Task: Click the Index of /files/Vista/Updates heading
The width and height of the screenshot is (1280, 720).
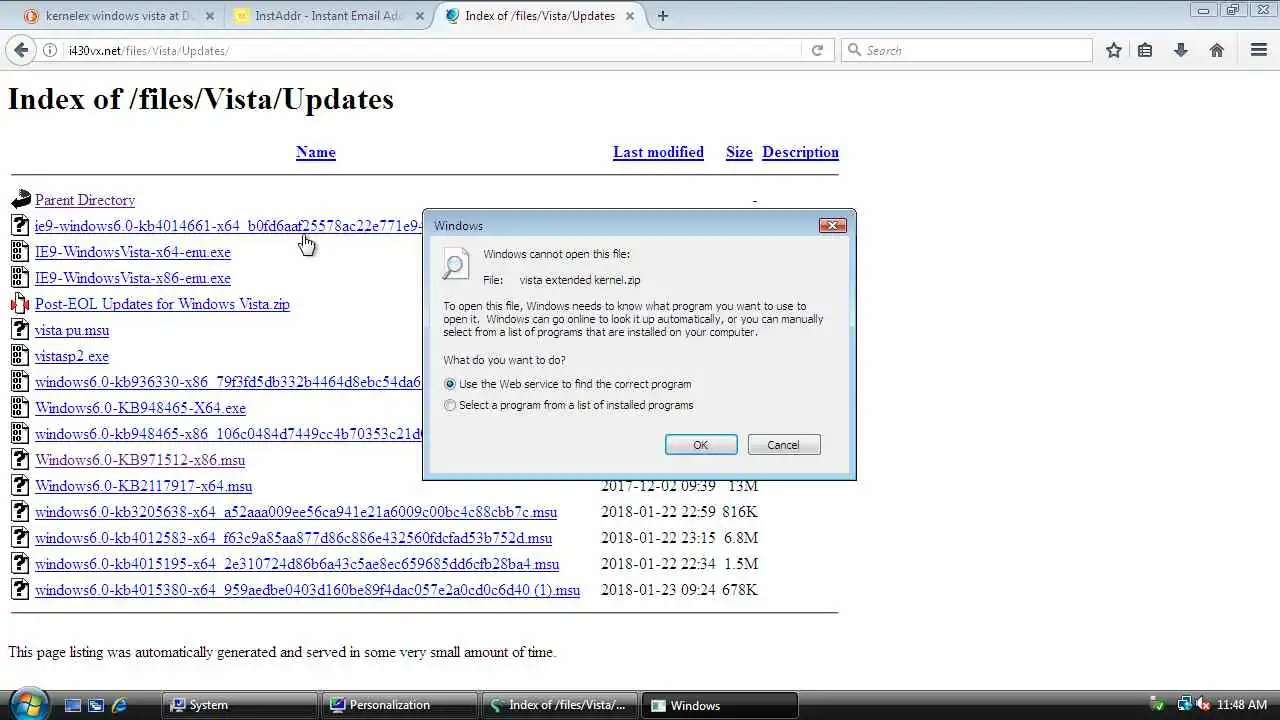Action: pos(201,99)
